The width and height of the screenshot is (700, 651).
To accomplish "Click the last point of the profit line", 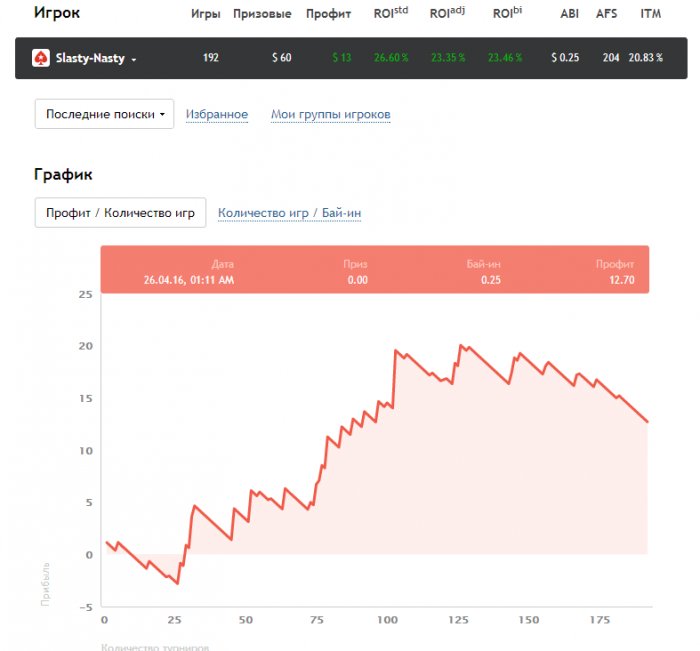I will 647,422.
